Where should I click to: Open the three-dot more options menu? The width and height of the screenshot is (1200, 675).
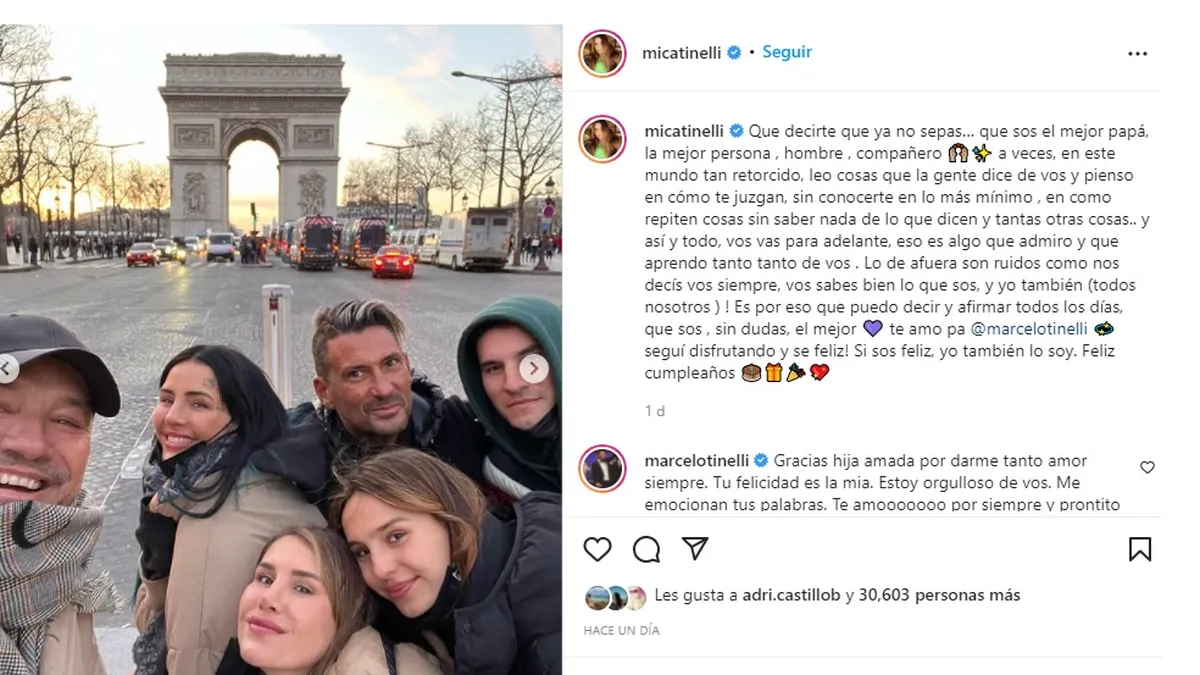click(1138, 54)
